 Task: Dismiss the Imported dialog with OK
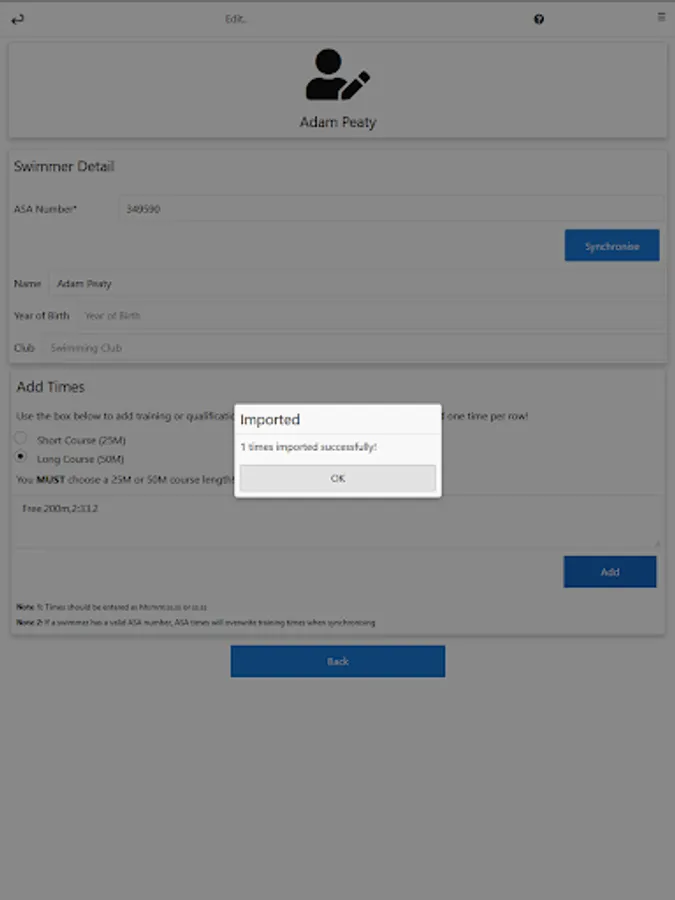(x=338, y=478)
